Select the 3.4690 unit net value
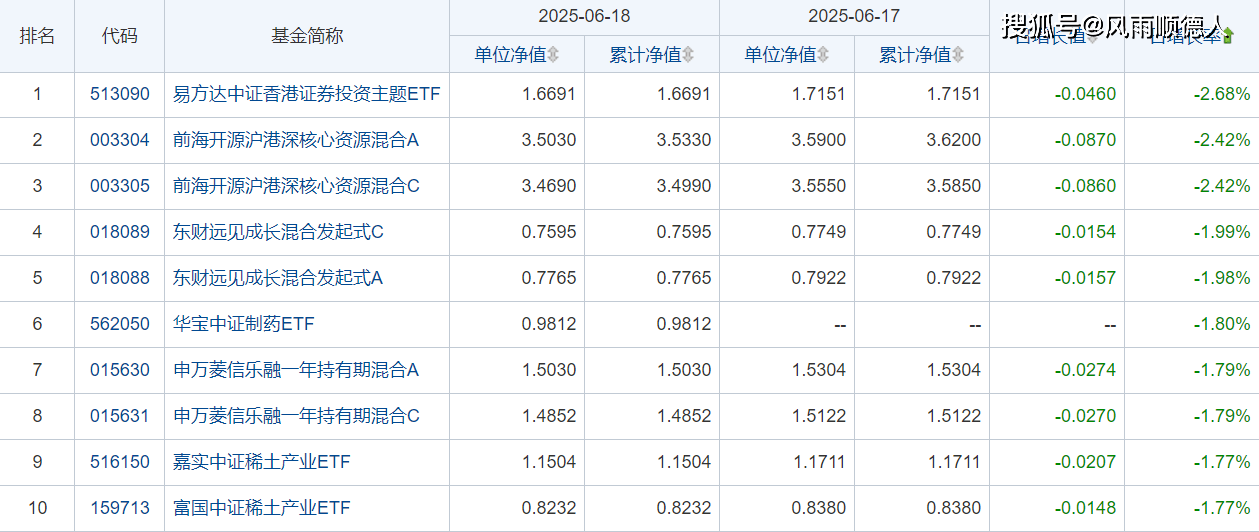The height and width of the screenshot is (532, 1259). click(549, 187)
